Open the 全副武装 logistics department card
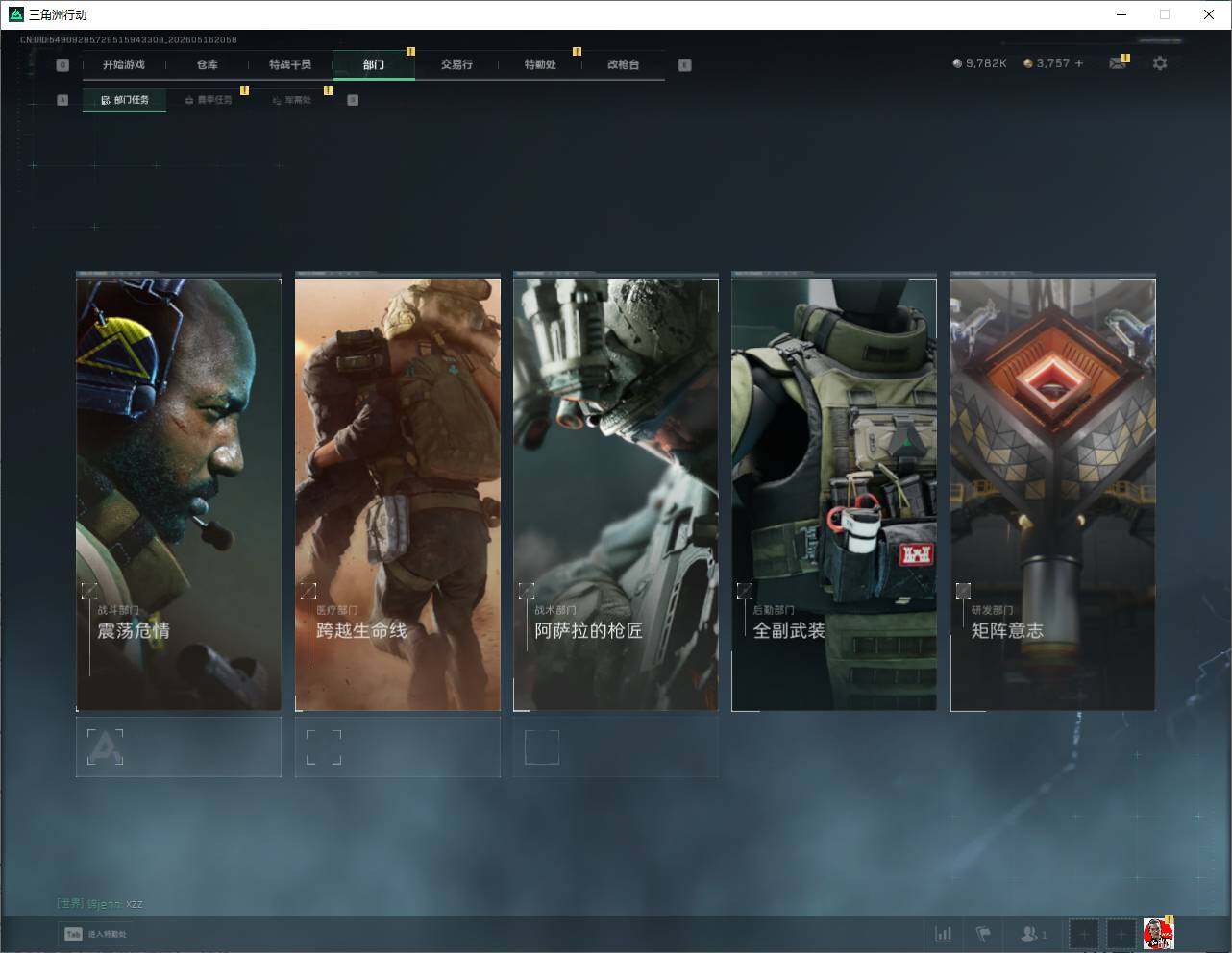Screen dimensions: 1232x953 coord(834,494)
